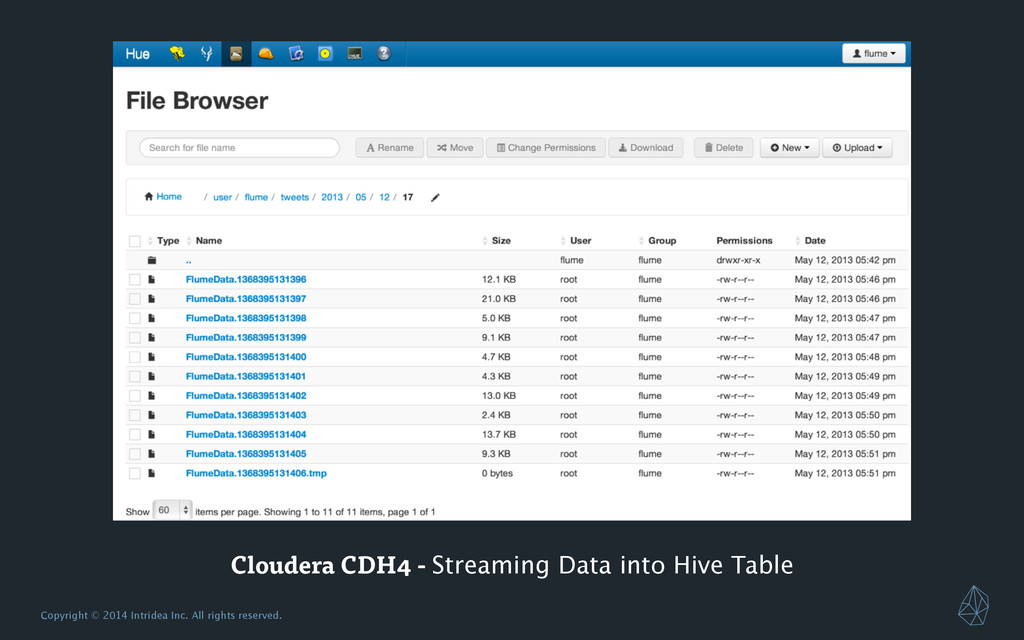Click file icon for FlumeData.1368395131397
Screen dimensions: 1024x640
(152, 298)
